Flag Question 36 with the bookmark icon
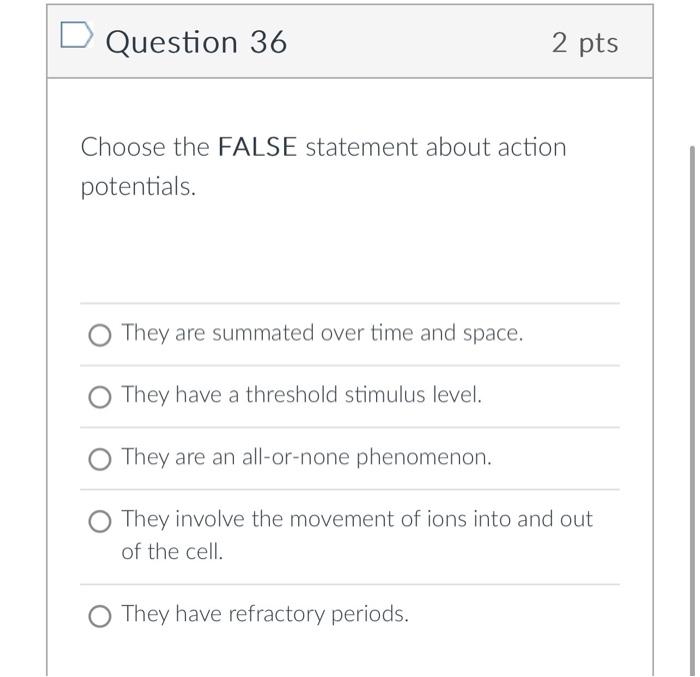 (x=74, y=38)
